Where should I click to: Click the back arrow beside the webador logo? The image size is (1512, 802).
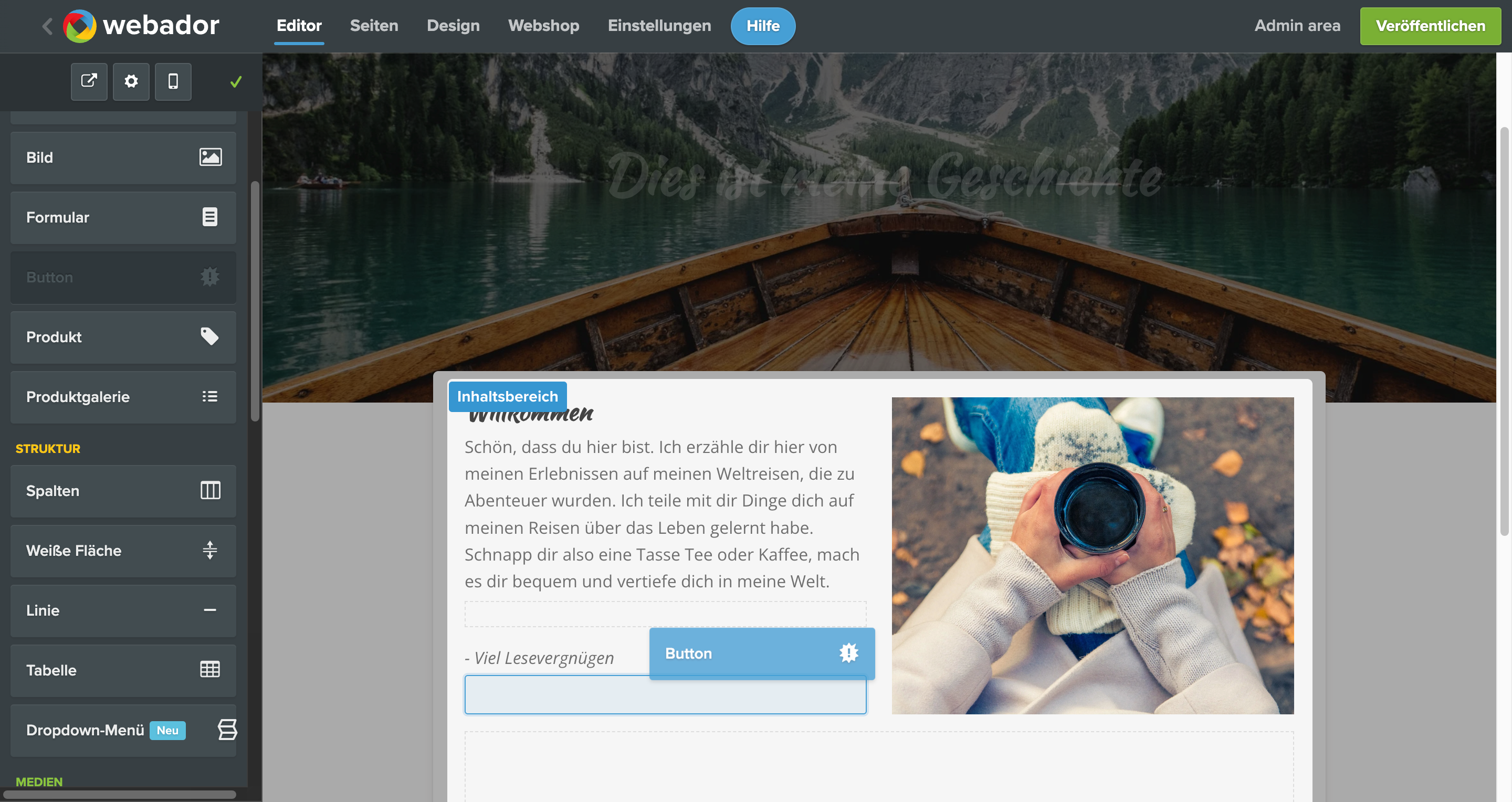(48, 26)
